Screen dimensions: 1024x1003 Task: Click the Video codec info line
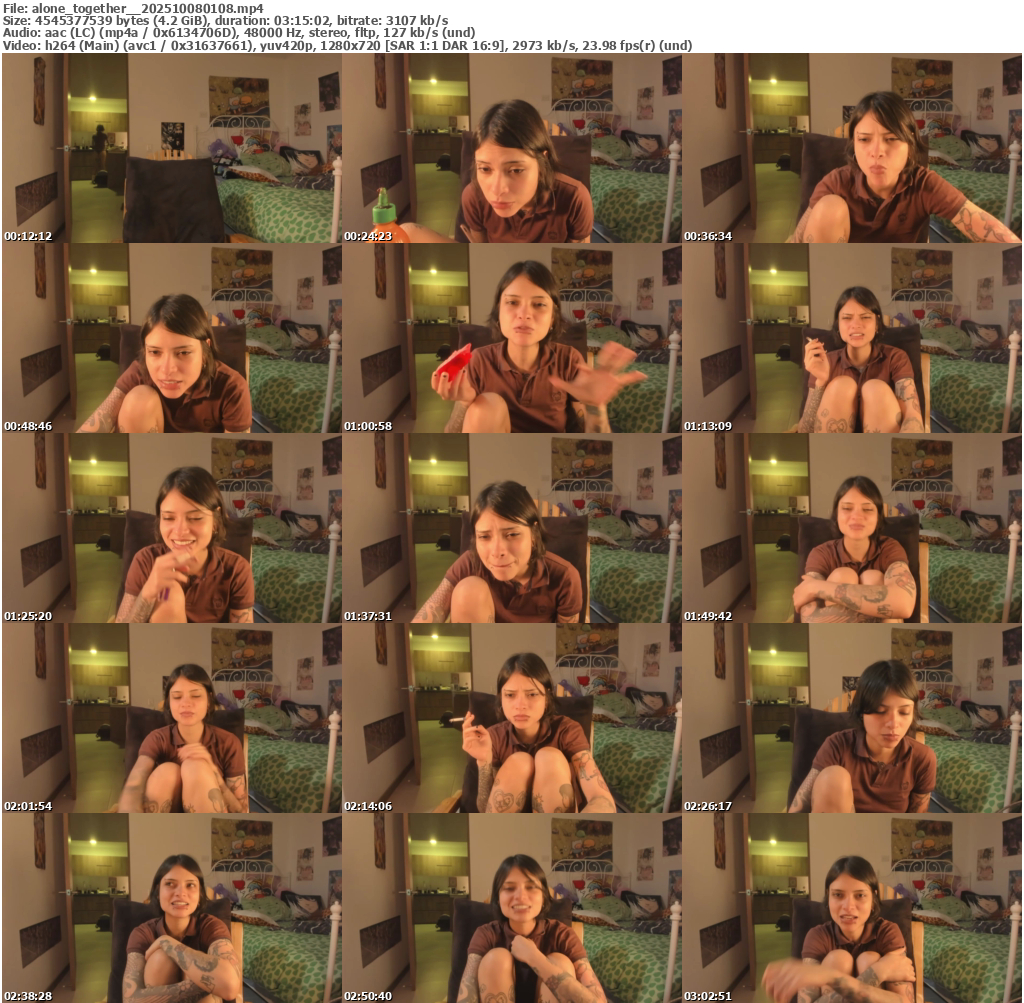click(346, 45)
